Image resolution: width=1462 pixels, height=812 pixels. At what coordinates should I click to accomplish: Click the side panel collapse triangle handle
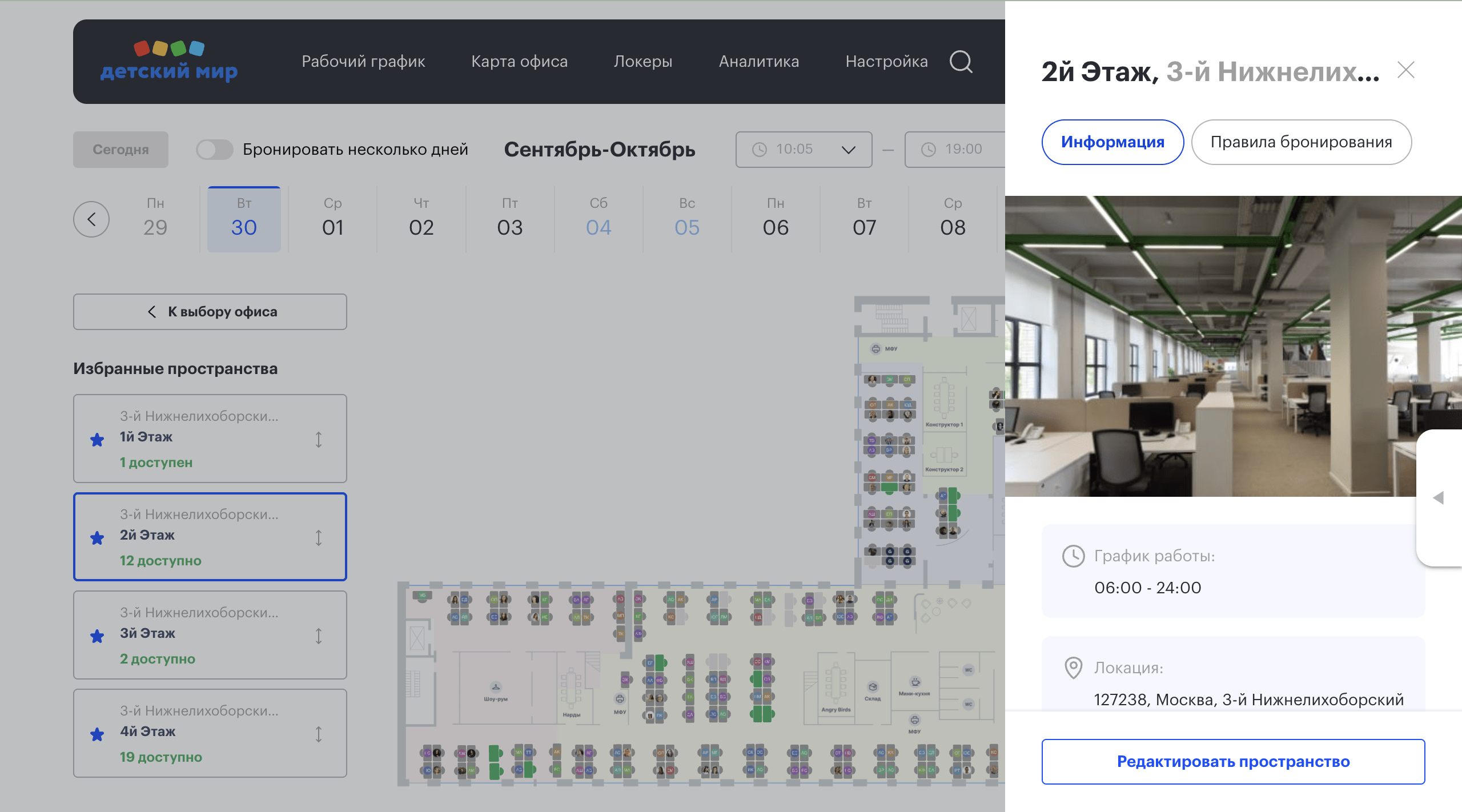tap(1439, 498)
